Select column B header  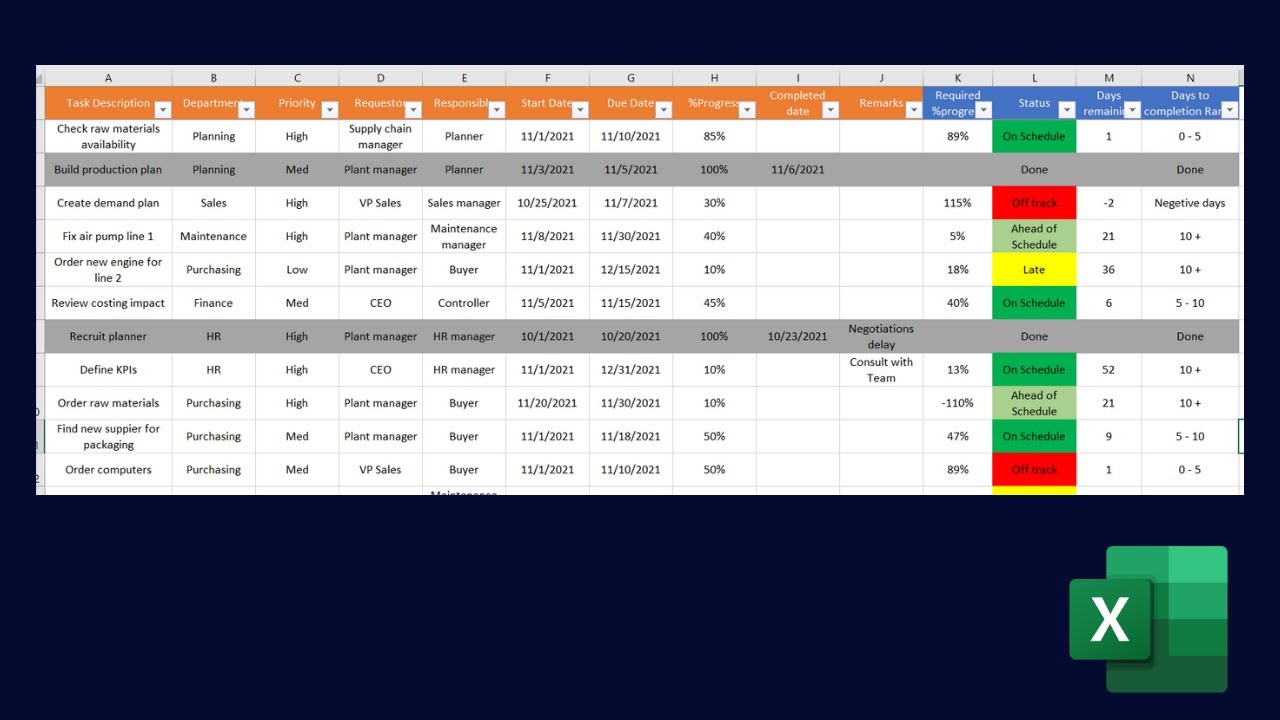[214, 77]
